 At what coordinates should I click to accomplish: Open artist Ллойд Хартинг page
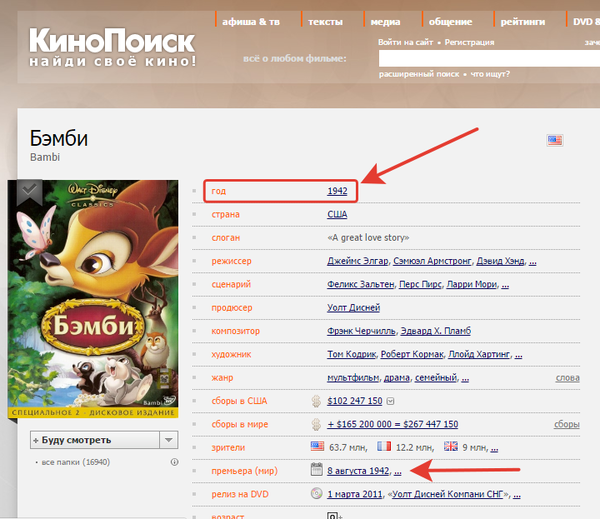[479, 354]
